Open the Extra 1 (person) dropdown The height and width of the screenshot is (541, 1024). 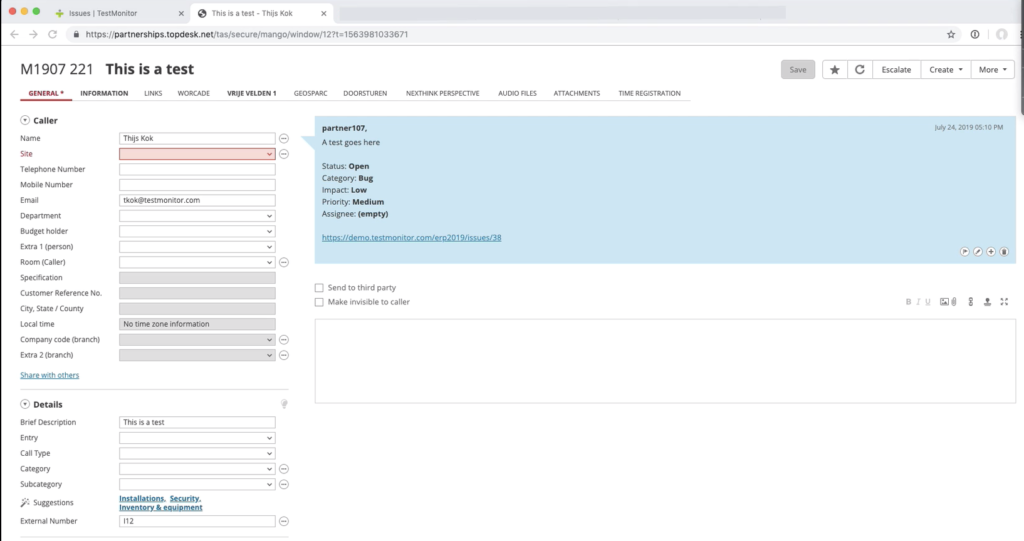point(197,247)
